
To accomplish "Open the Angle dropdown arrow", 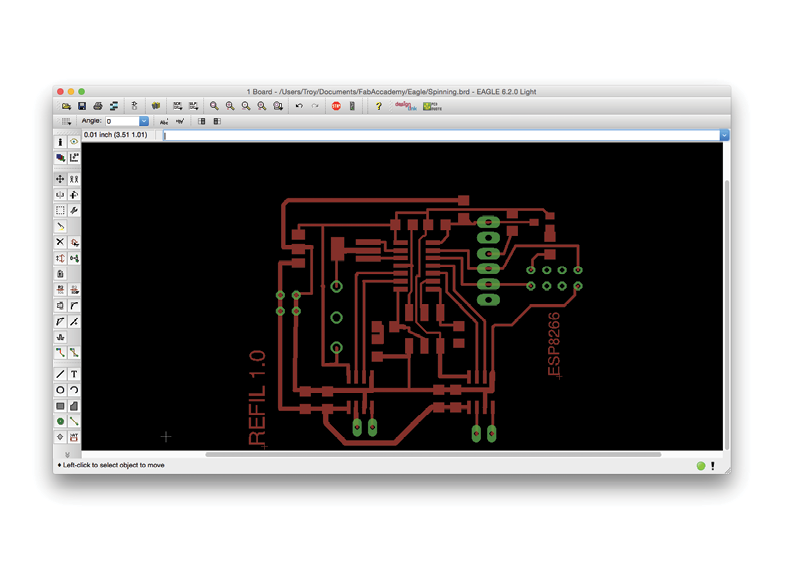I will pyautogui.click(x=144, y=121).
